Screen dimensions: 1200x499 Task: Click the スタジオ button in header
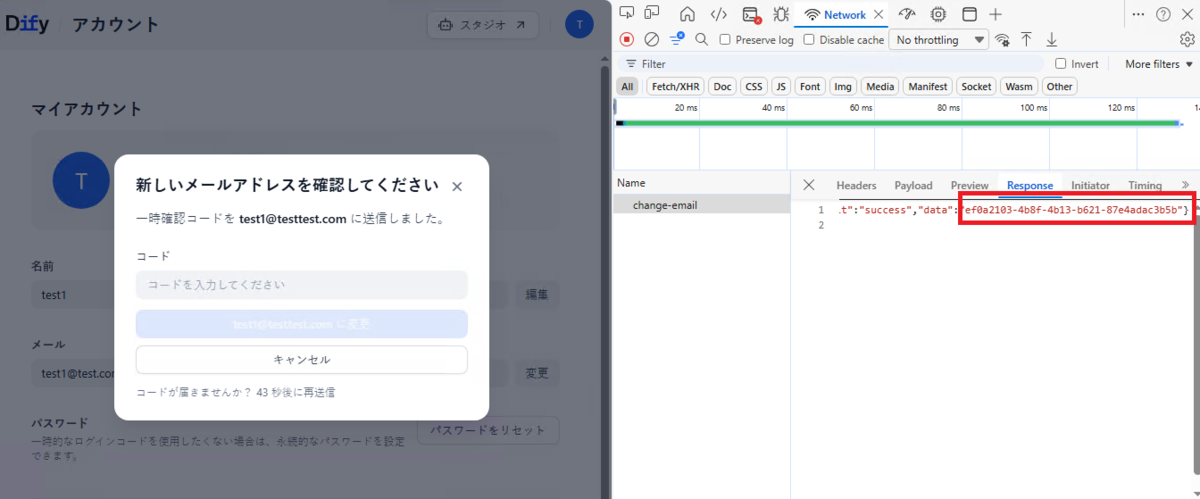483,24
